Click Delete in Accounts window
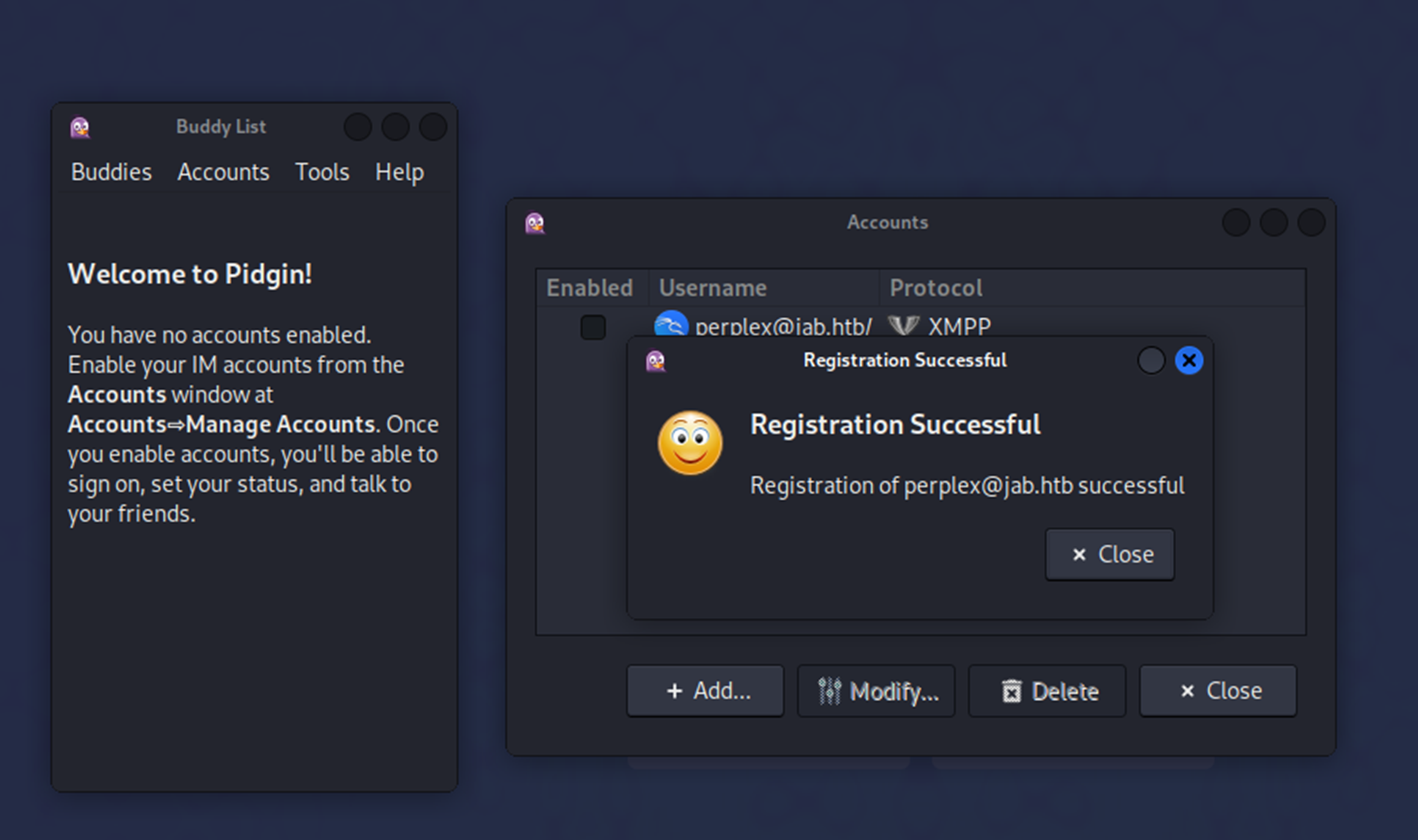The image size is (1418, 840). coord(1047,691)
